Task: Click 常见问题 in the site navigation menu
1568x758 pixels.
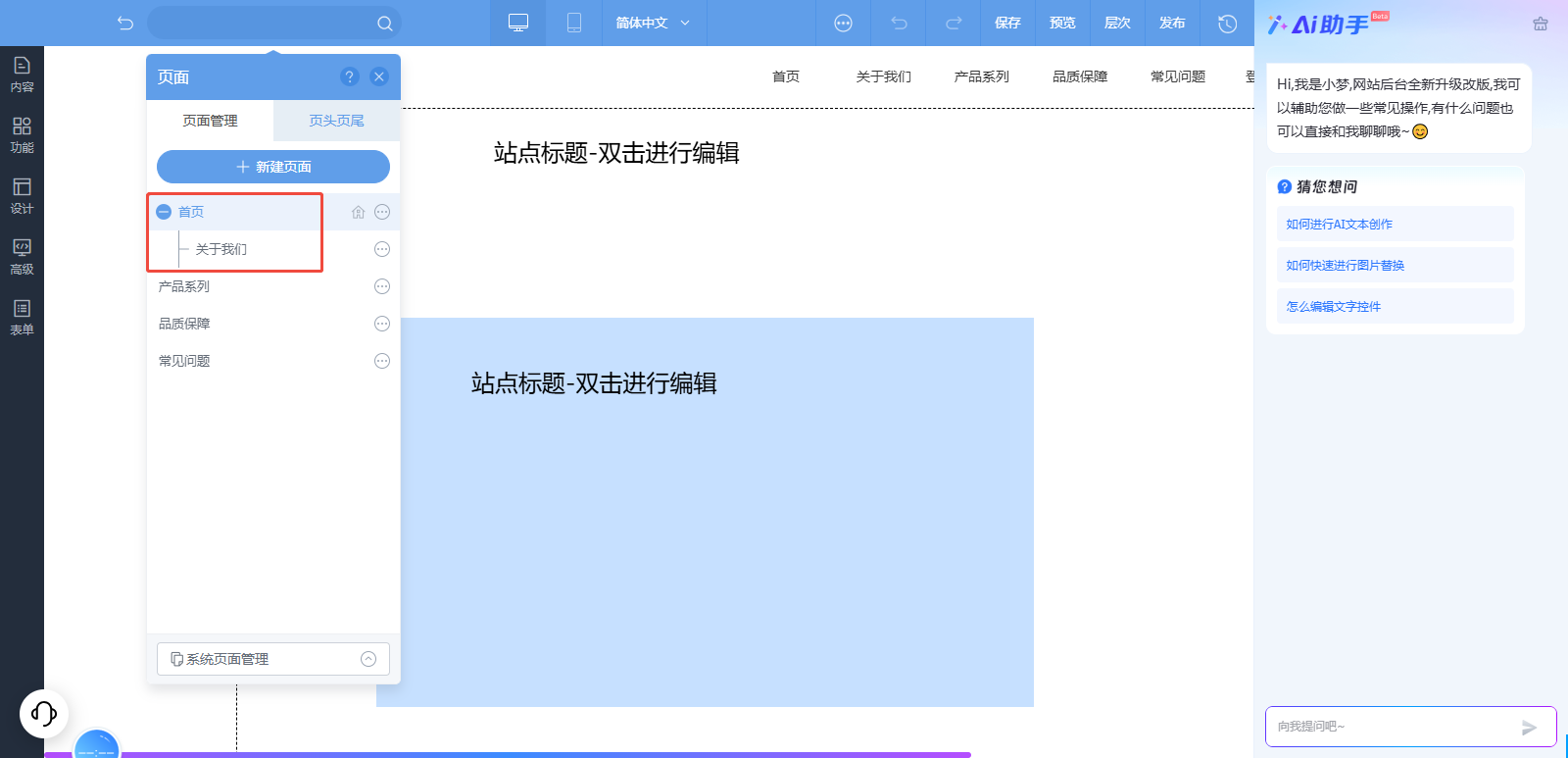Action: [x=1178, y=76]
